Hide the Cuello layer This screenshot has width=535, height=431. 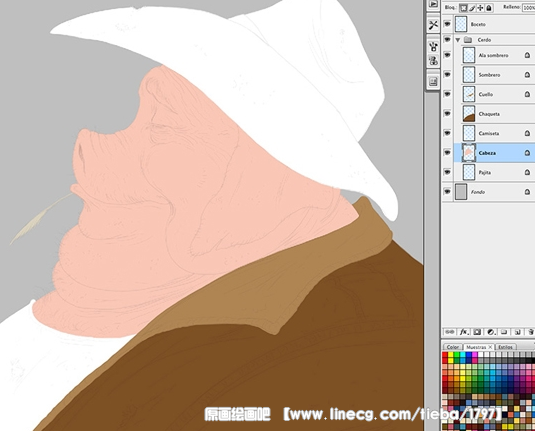pyautogui.click(x=447, y=94)
